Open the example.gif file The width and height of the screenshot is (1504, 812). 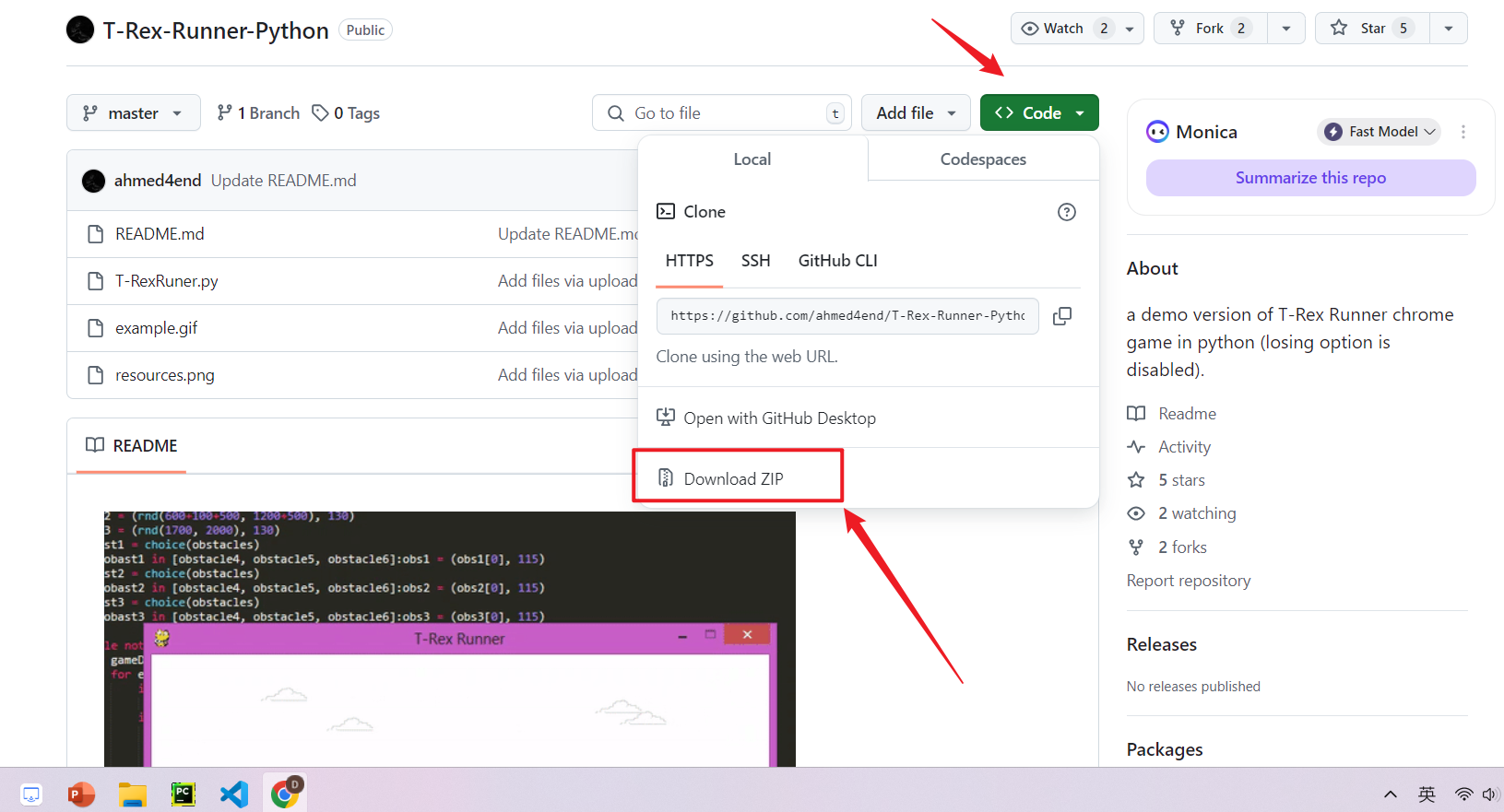click(x=157, y=328)
